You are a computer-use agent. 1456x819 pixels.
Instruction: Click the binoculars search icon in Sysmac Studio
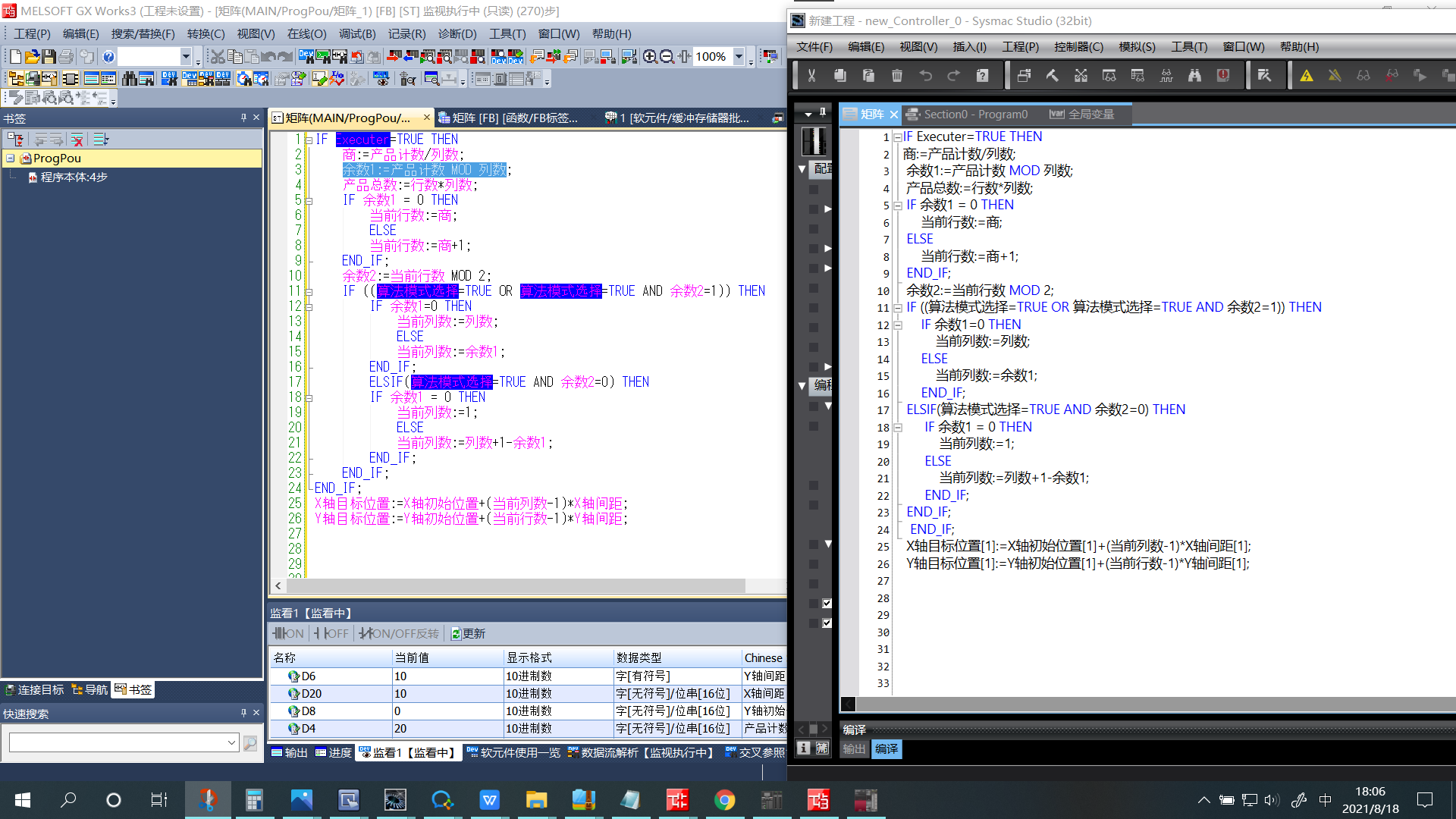coord(1194,75)
